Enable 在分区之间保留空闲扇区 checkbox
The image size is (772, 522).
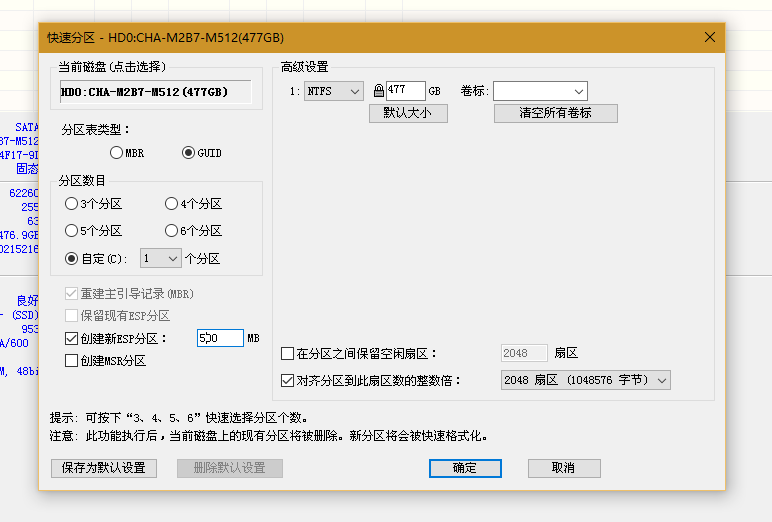288,354
